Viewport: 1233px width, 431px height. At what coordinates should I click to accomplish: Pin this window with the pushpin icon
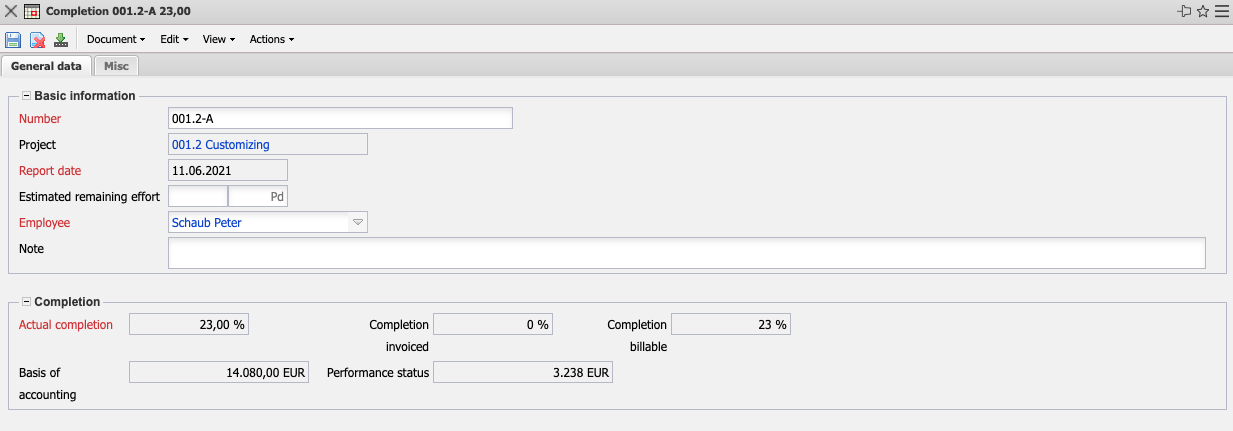point(1185,11)
